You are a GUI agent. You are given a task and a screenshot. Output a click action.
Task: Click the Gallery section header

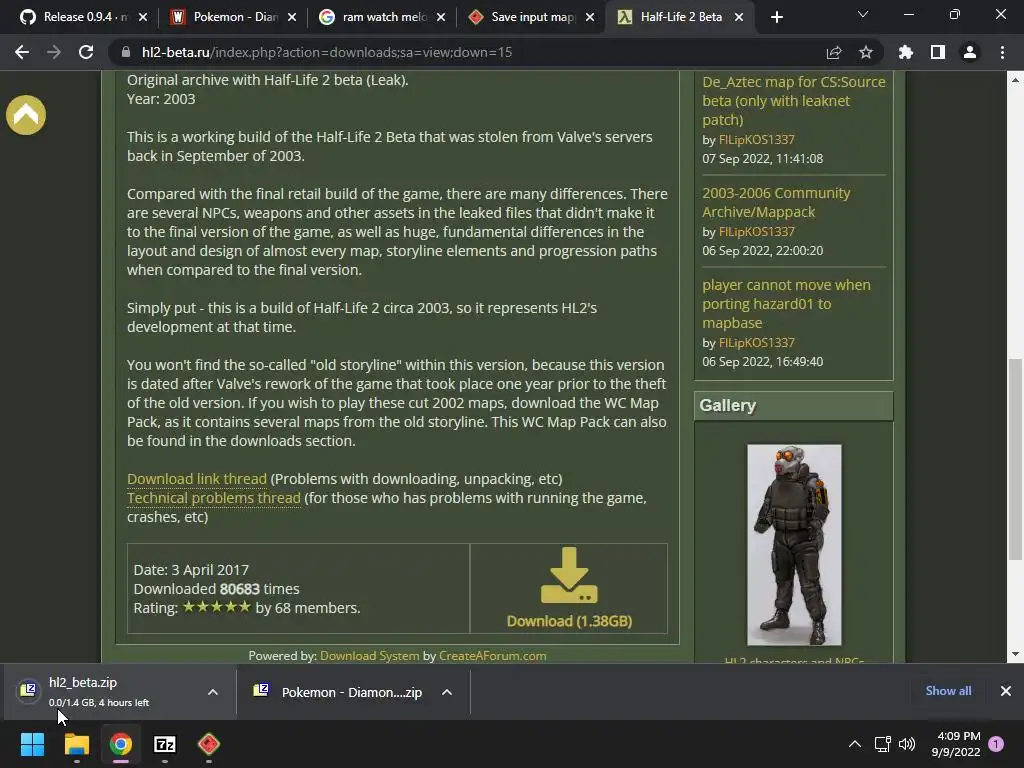793,406
